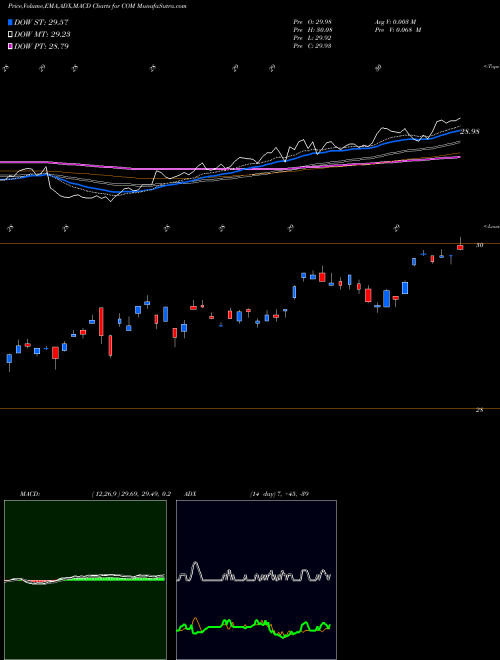Click the ADX values '(14 day) 7, +43, -39'
The image size is (500, 660).
click(x=279, y=494)
